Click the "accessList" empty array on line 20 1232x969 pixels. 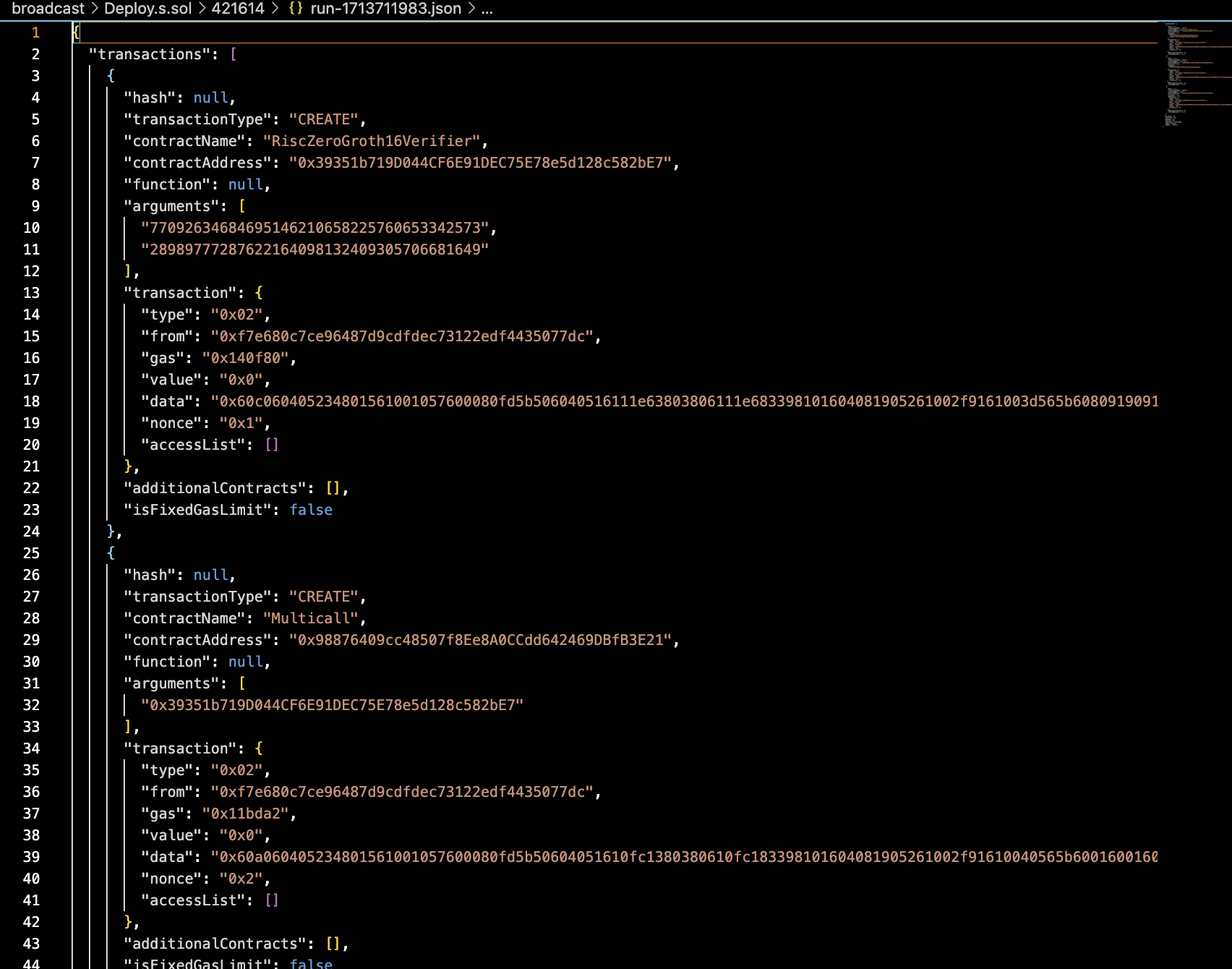(272, 445)
